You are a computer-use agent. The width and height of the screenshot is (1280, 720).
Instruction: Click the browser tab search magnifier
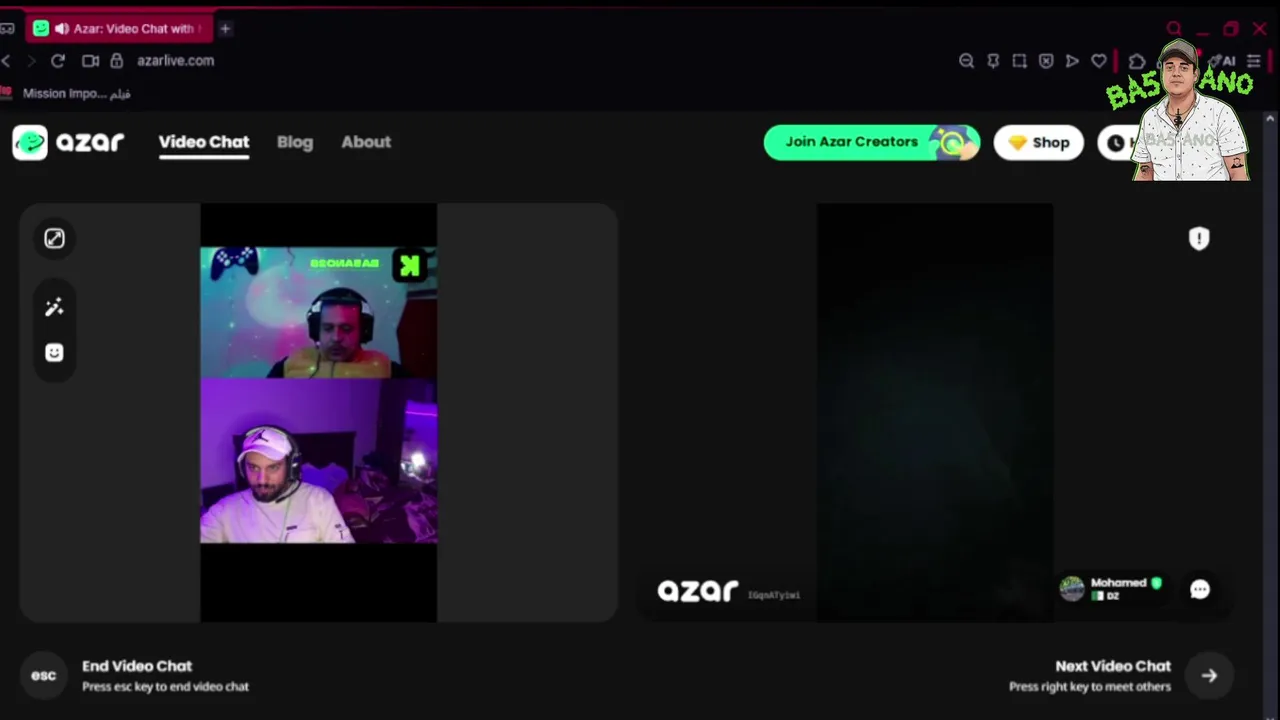[1175, 29]
